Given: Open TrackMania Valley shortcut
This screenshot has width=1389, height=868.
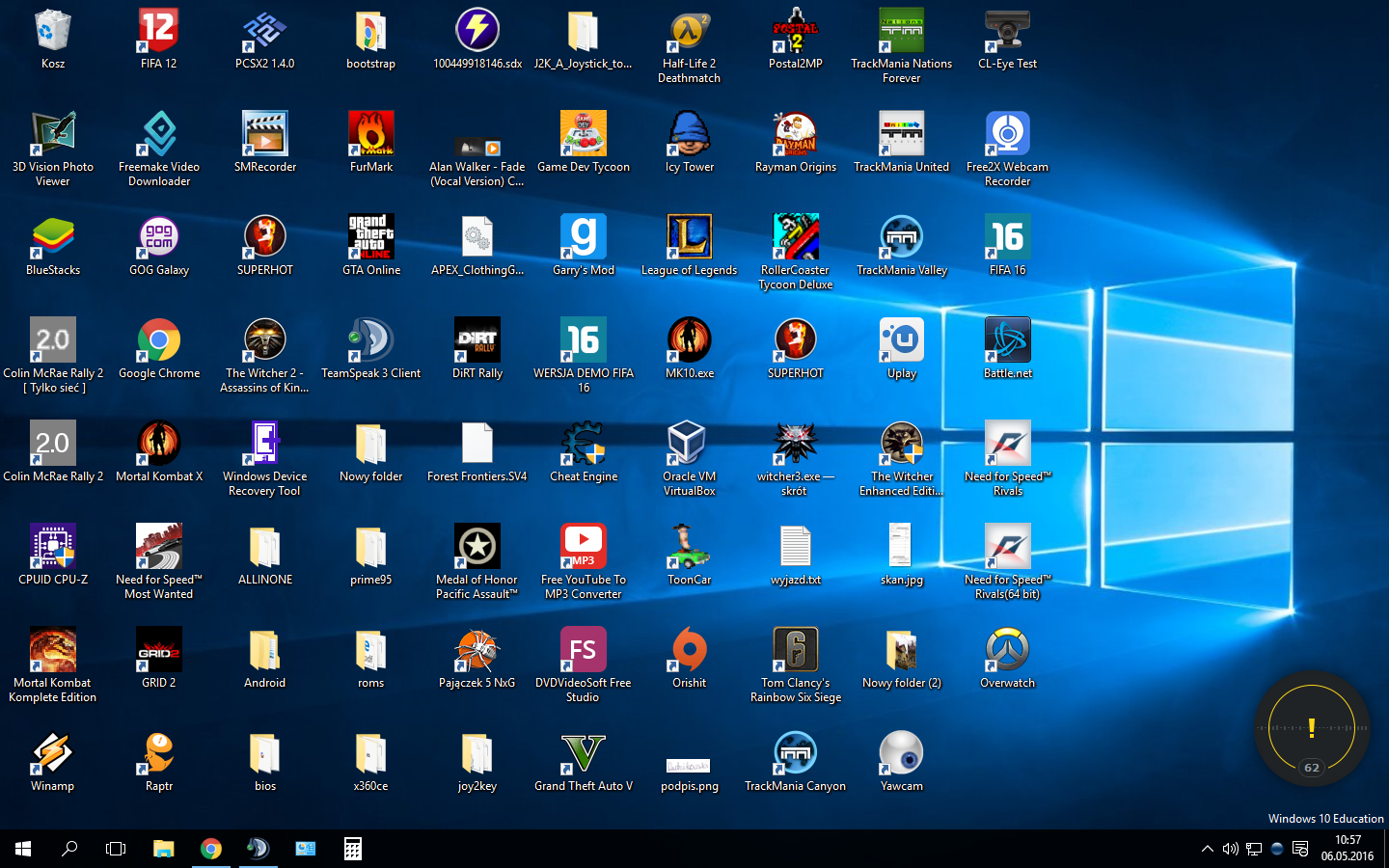Looking at the screenshot, I should (x=902, y=237).
